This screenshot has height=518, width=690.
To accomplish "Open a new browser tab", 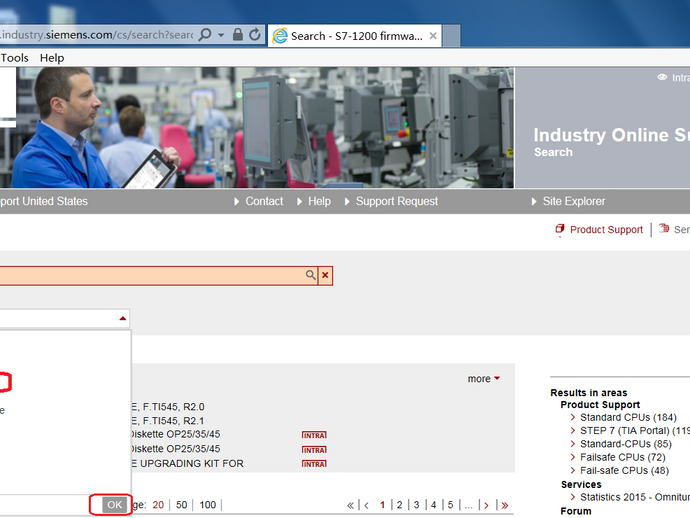I will (x=451, y=36).
